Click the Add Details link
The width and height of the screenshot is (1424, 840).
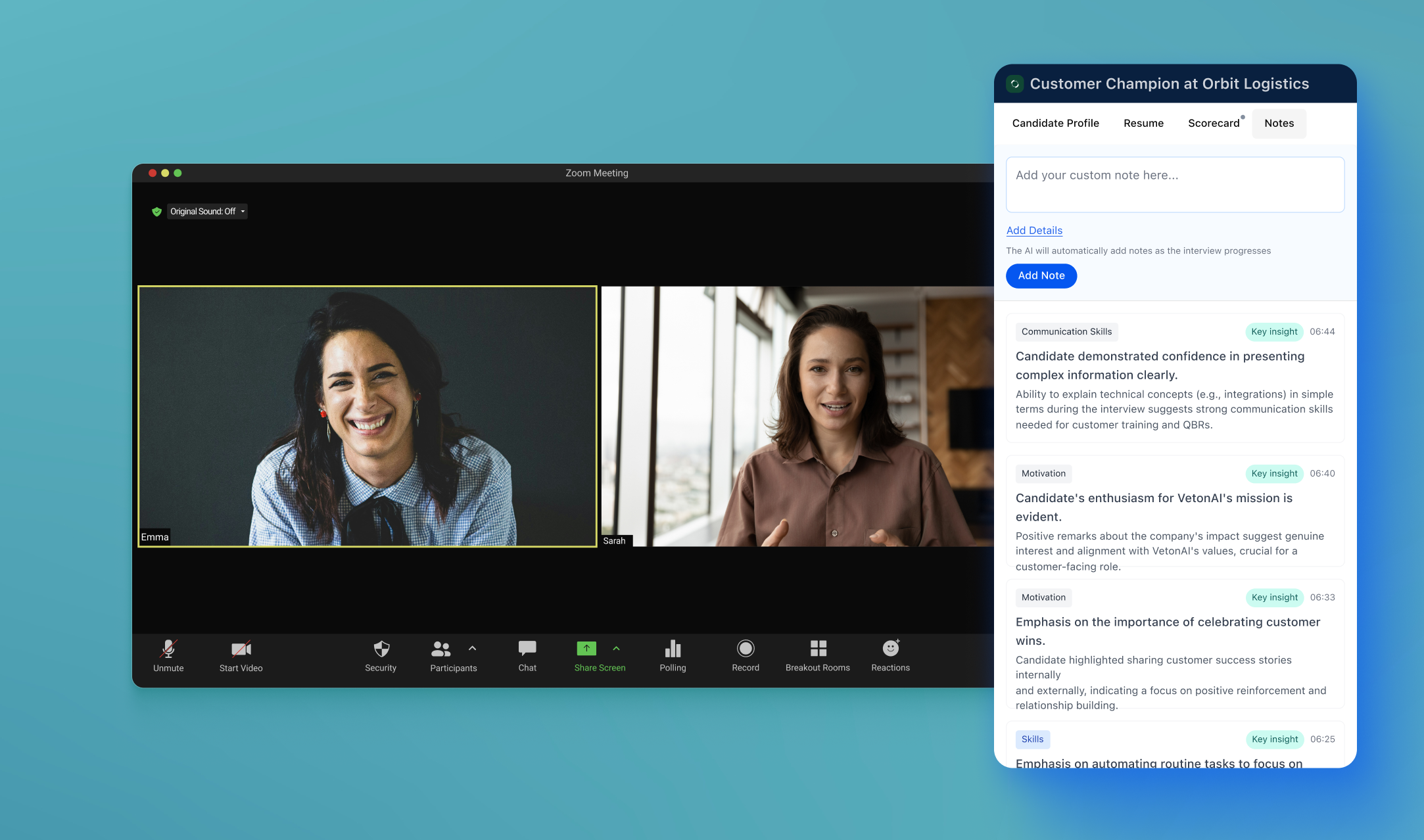(x=1034, y=231)
